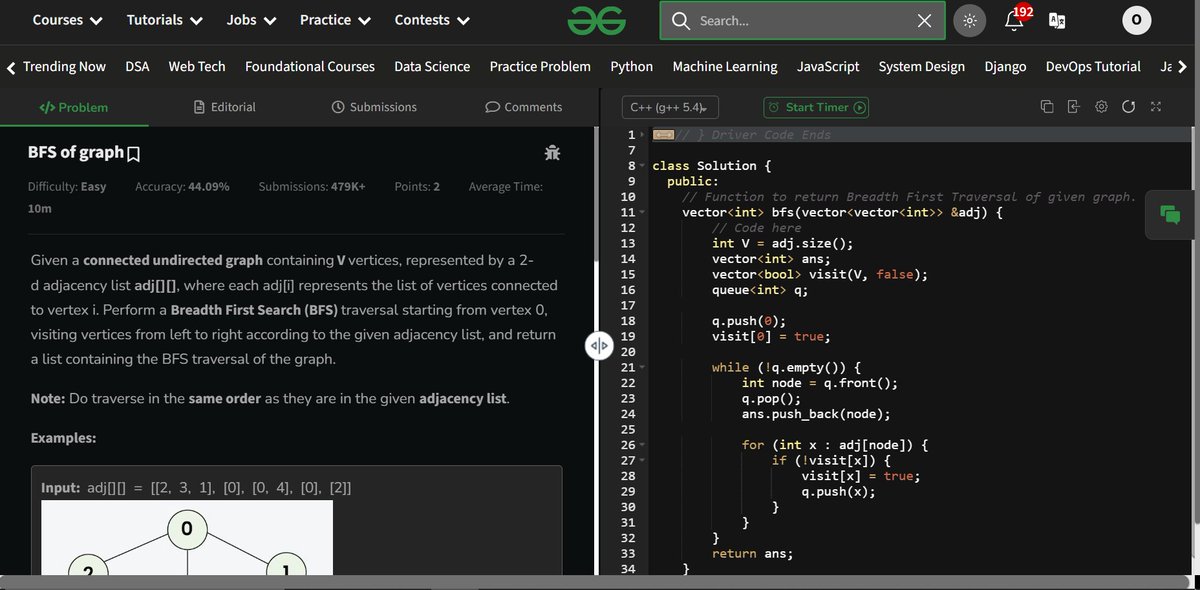The width and height of the screenshot is (1200, 590).
Task: Switch to the Editorial tab
Action: tap(224, 107)
